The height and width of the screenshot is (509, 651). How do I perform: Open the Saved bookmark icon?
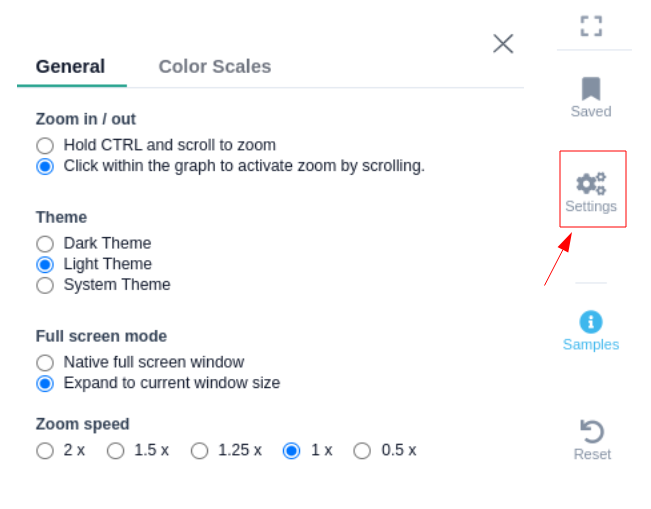pyautogui.click(x=591, y=89)
